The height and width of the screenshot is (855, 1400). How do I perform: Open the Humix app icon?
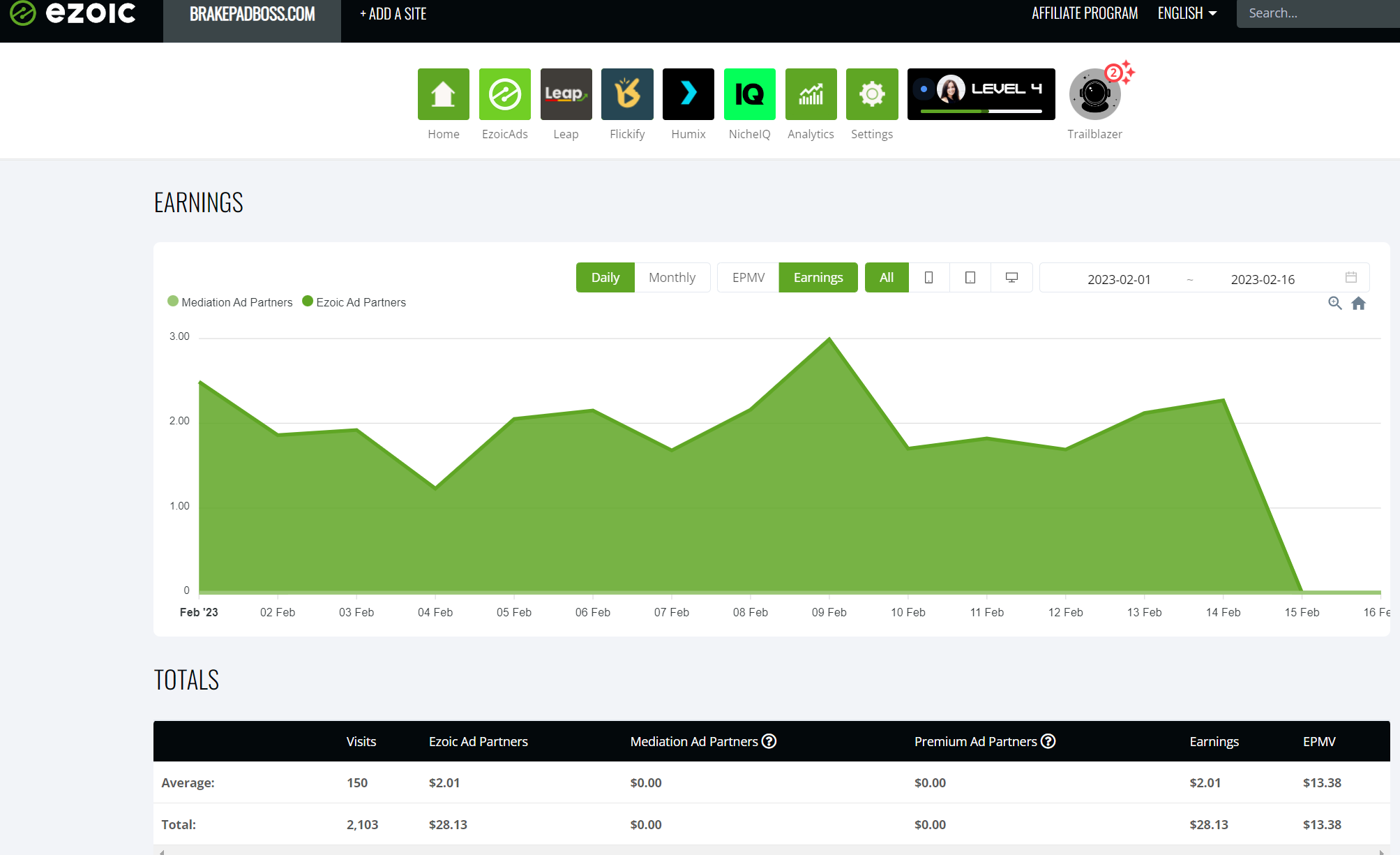pyautogui.click(x=688, y=94)
